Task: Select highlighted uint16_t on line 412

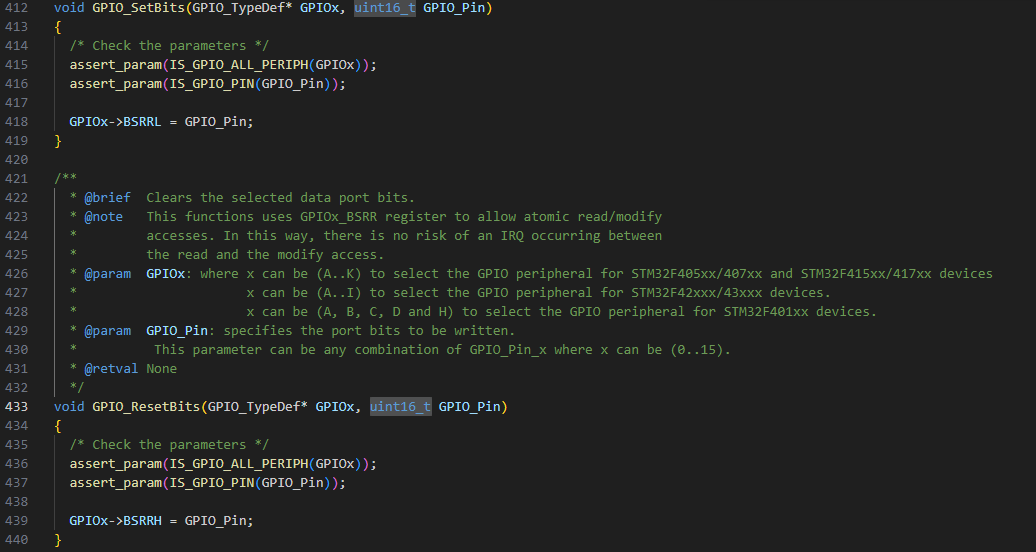Action: point(385,8)
